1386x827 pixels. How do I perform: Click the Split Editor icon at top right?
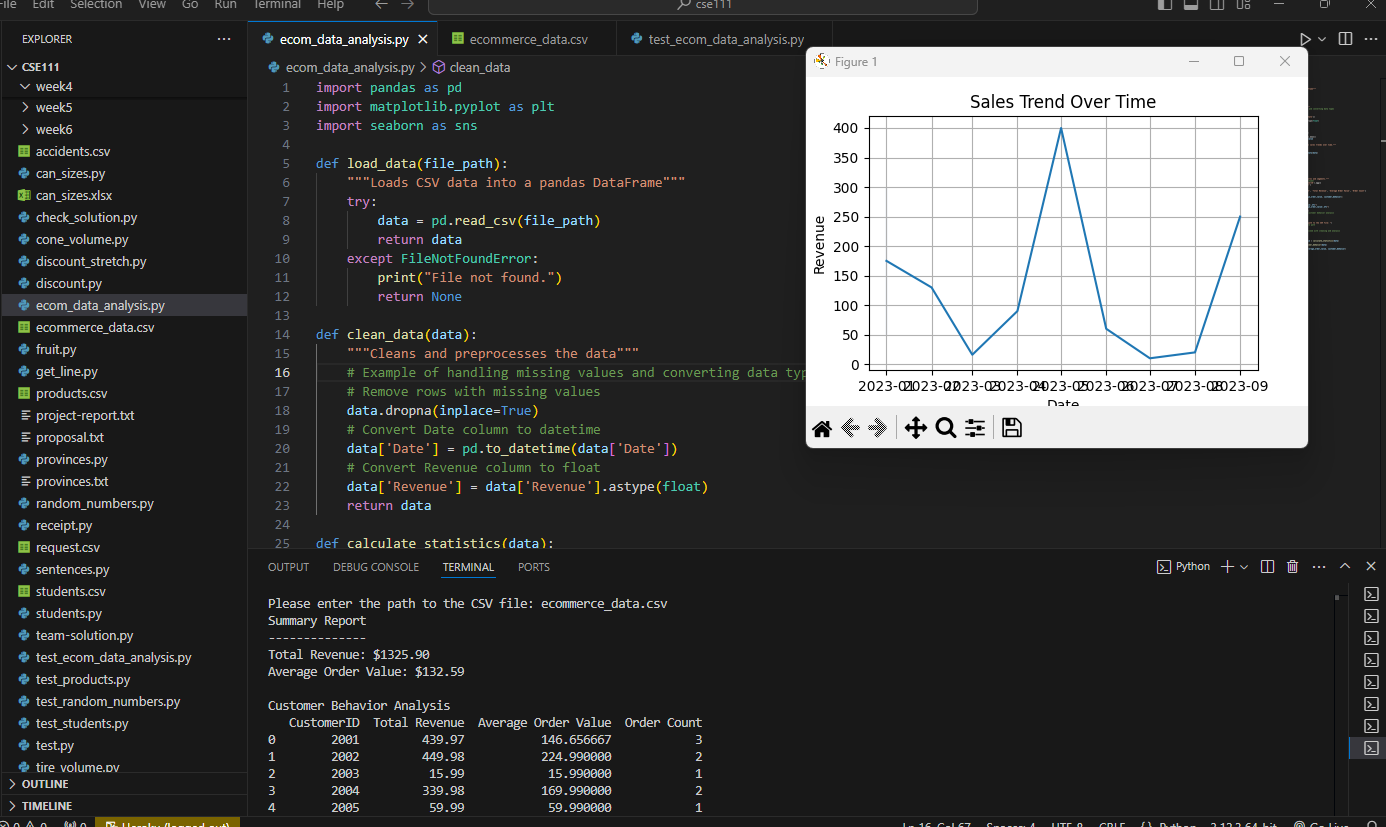click(x=1345, y=39)
